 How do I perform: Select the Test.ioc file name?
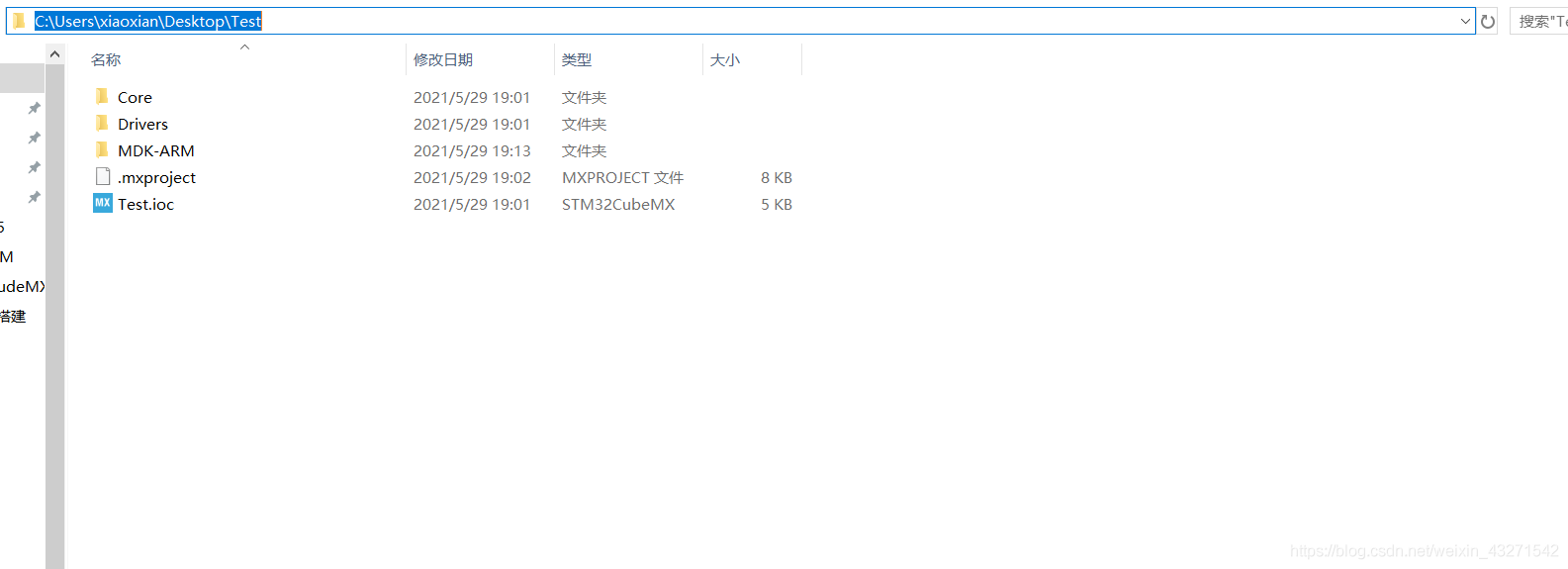pos(145,204)
